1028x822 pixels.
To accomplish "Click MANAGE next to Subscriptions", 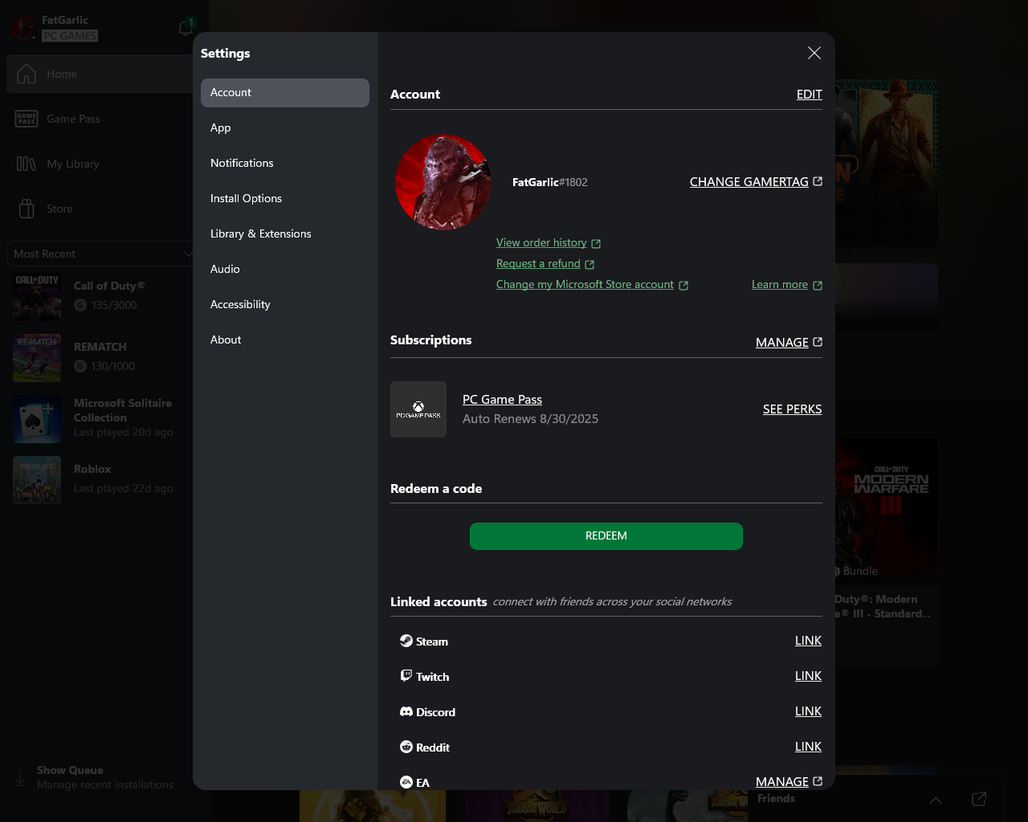I will [x=789, y=342].
